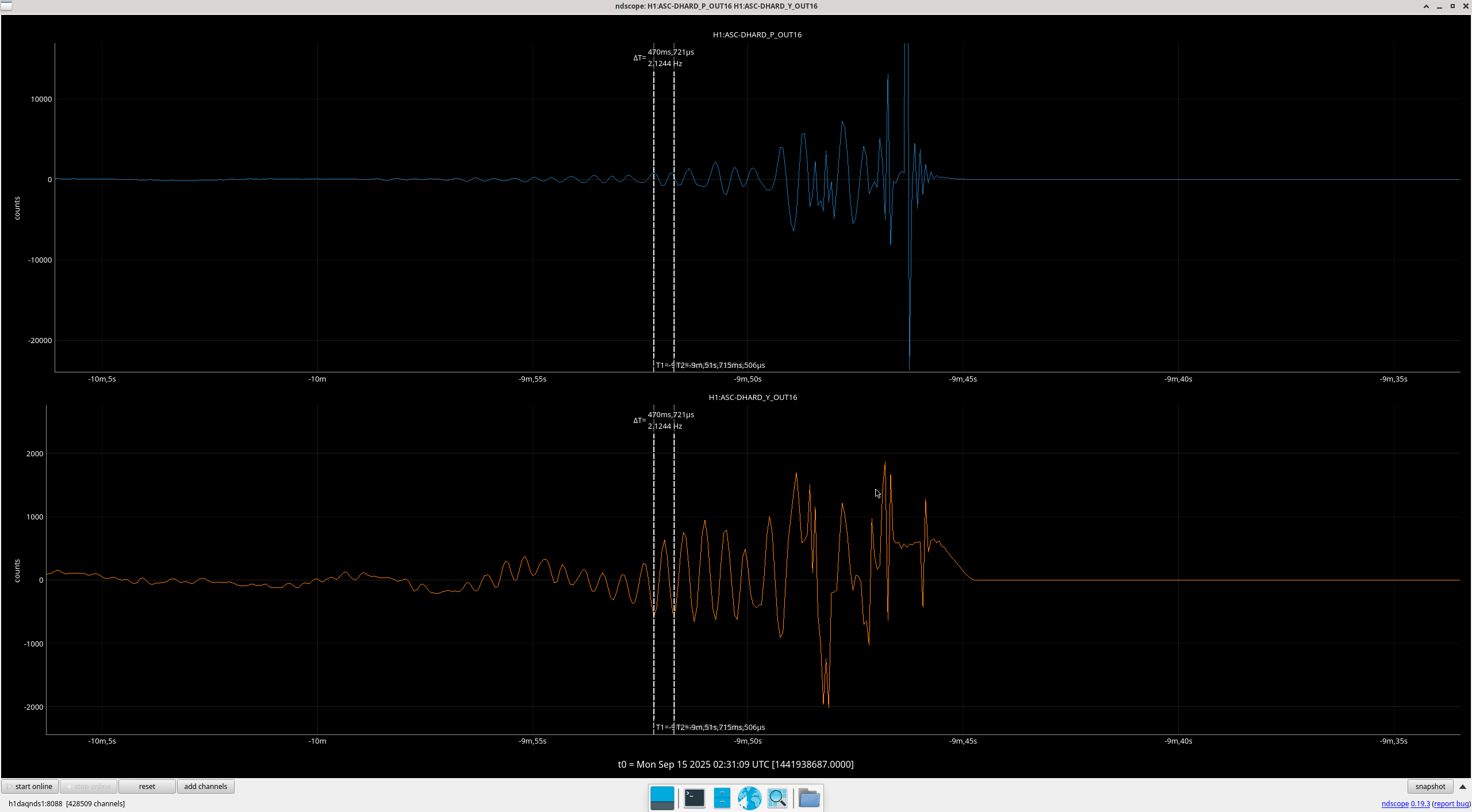This screenshot has height=812, width=1472.
Task: Click the H1:ASC-DHARD_P_OUT16 plot title
Action: pyautogui.click(x=757, y=34)
